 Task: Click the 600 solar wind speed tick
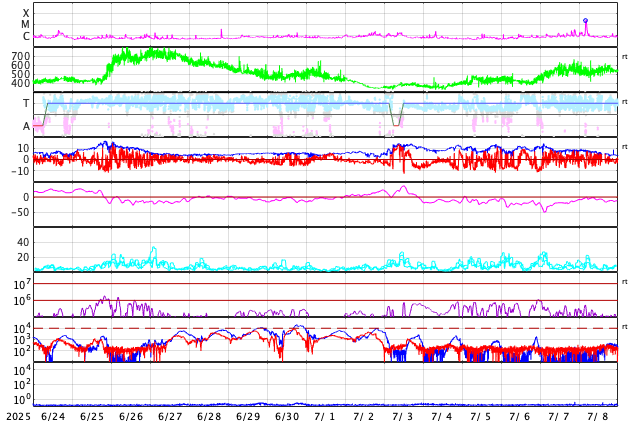pos(21,65)
